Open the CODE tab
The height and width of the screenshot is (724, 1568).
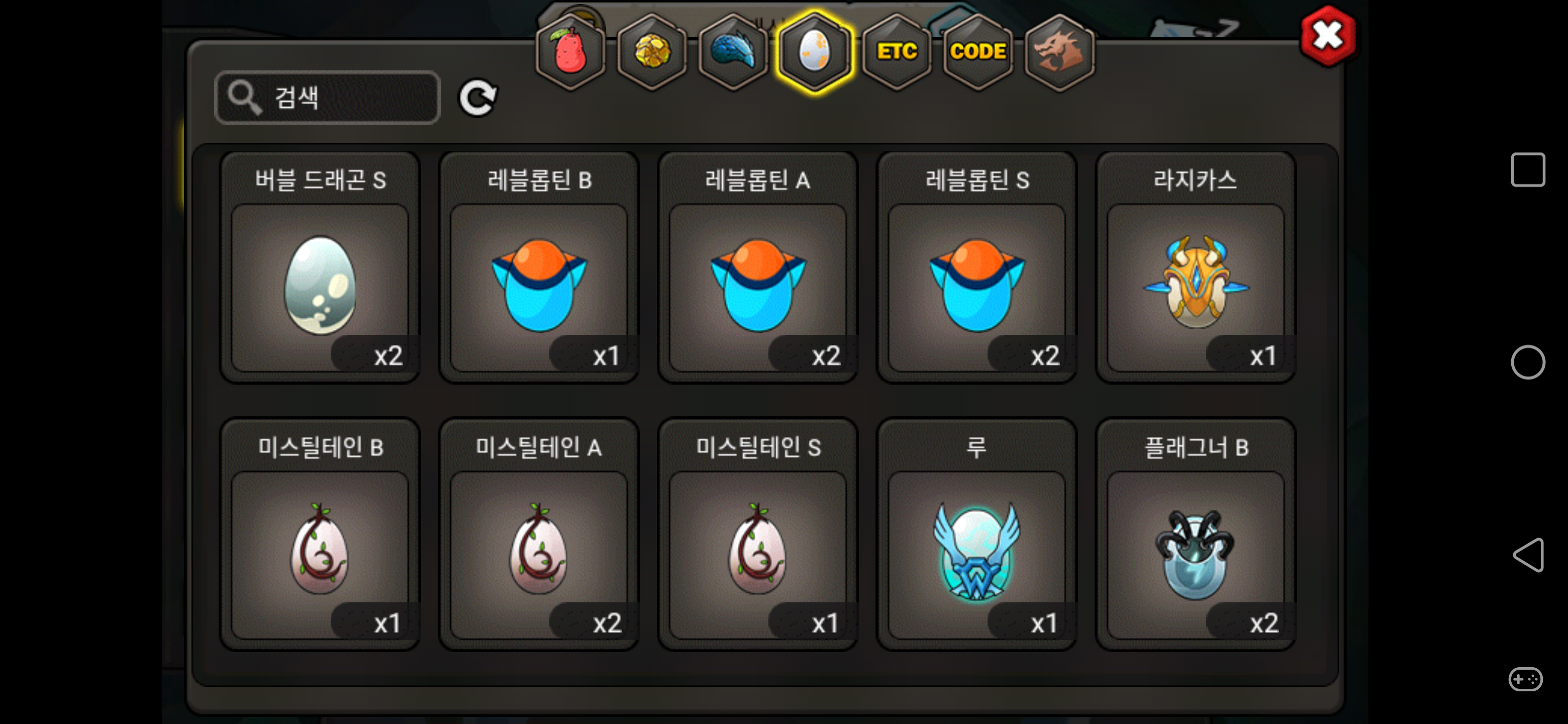click(978, 52)
